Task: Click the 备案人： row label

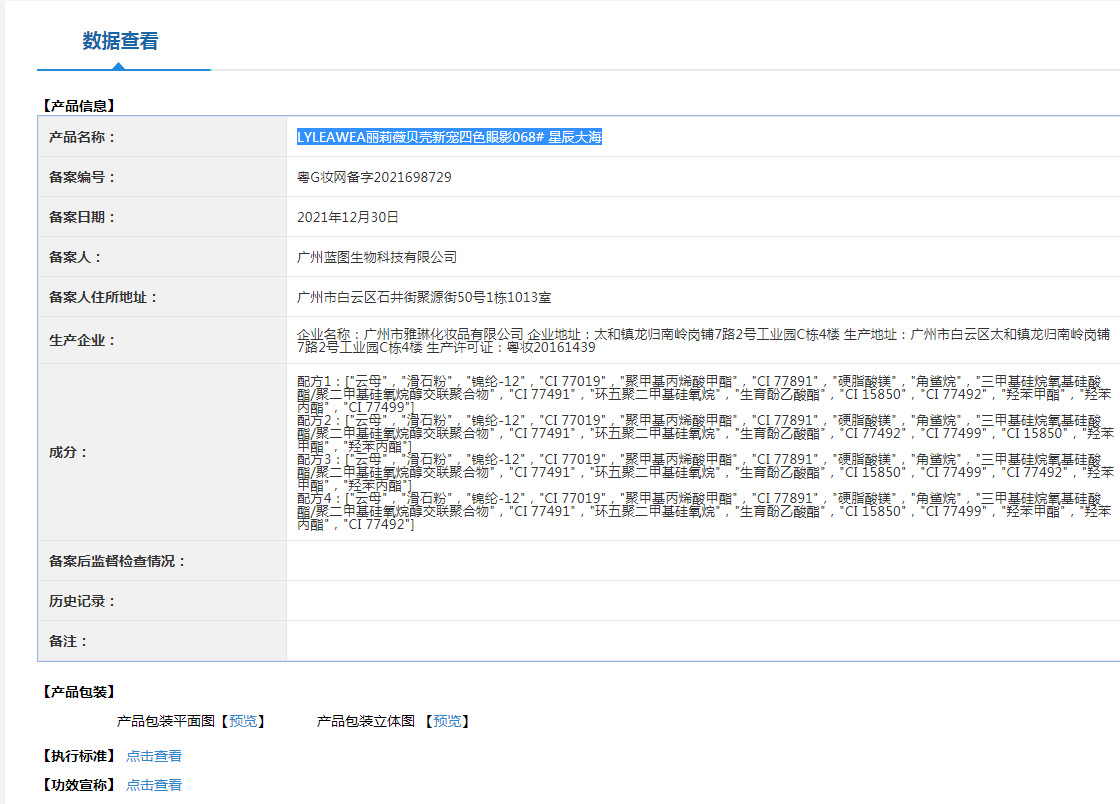Action: coord(75,257)
